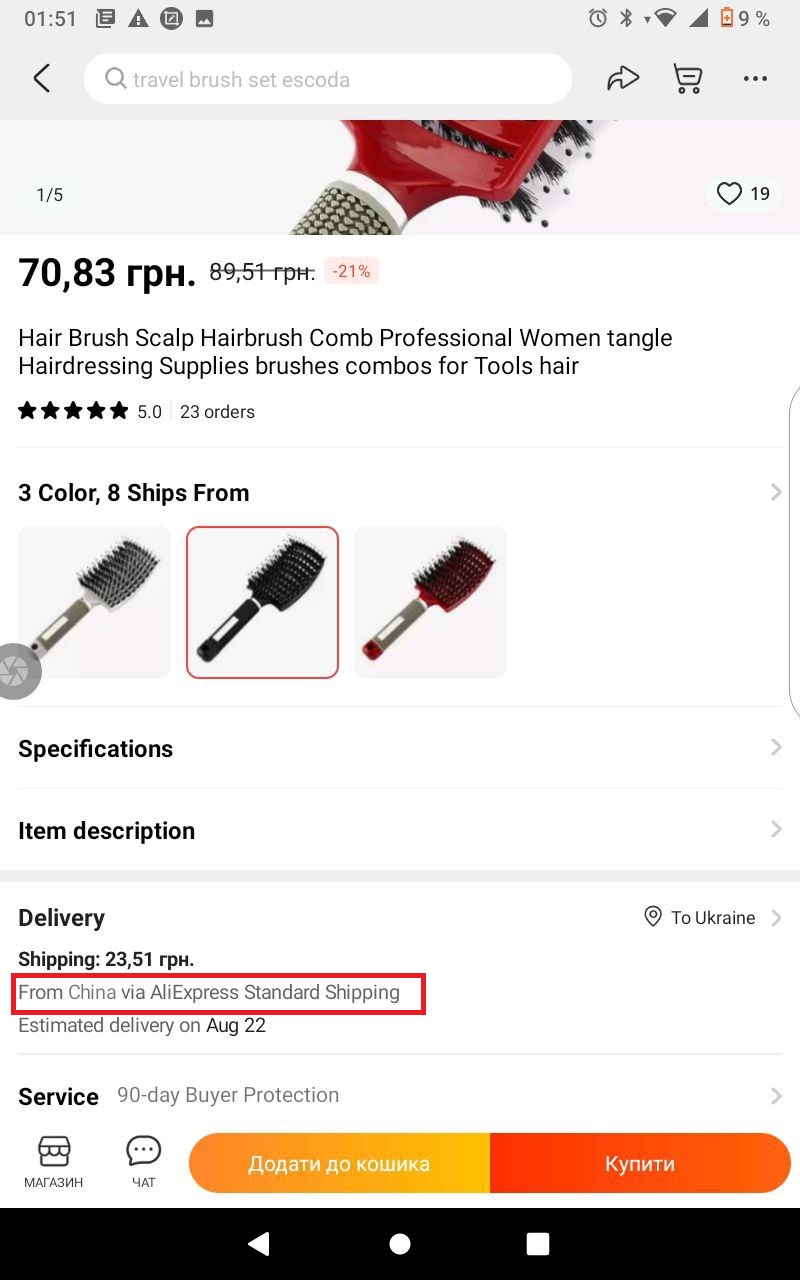Tap Додати до кошика button
The image size is (800, 1280).
tap(339, 1163)
